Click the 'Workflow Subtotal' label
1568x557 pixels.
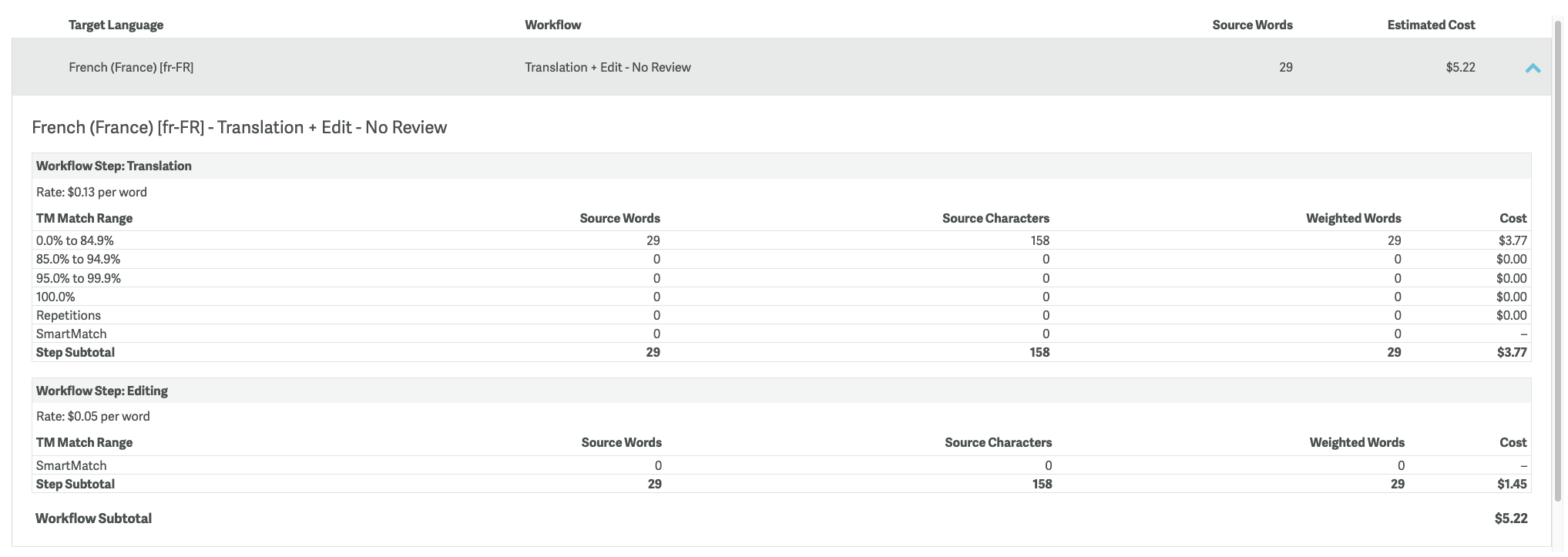93,518
